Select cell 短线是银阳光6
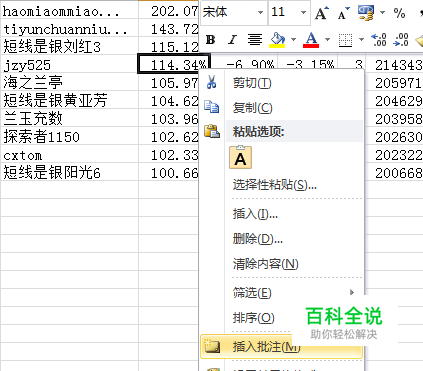This screenshot has width=423, height=371. [69, 173]
